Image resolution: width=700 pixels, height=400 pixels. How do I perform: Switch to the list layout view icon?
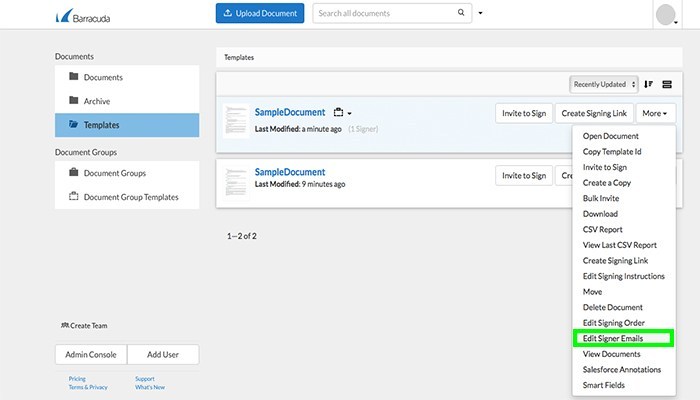pyautogui.click(x=668, y=84)
